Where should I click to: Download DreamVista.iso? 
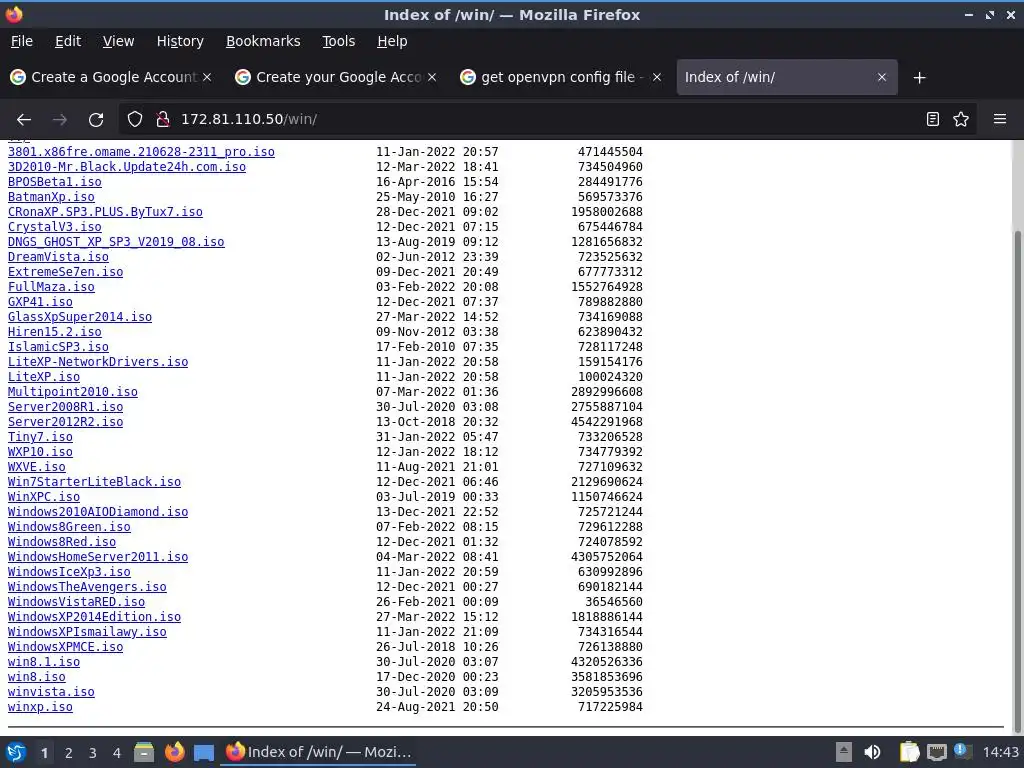click(58, 257)
